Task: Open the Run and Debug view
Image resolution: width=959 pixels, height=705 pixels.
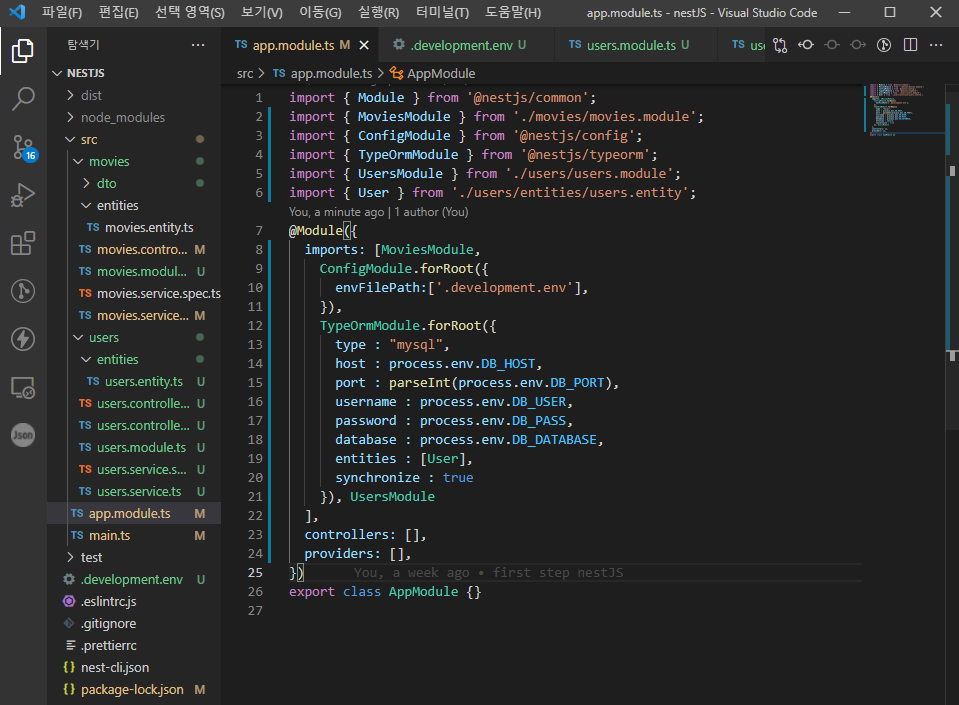Action: 23,195
